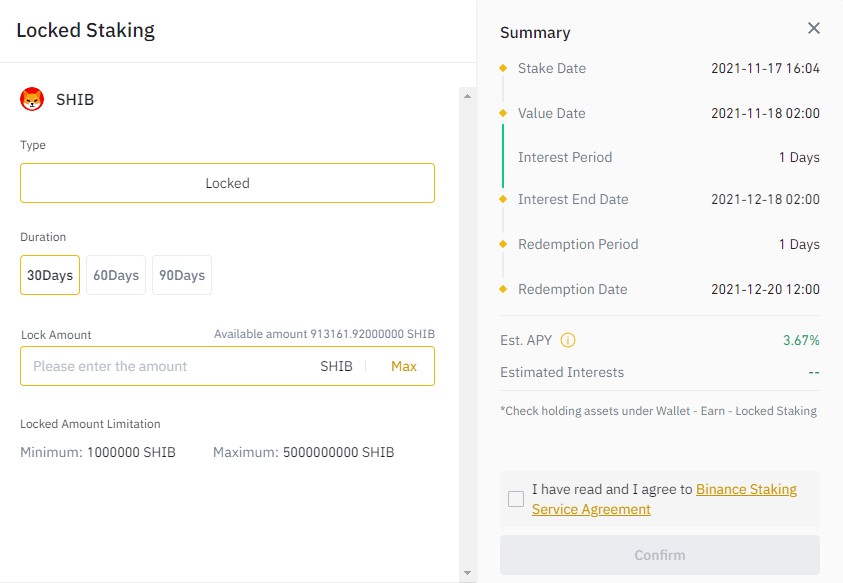Click the Estimated Interests label
Screen dimensions: 843x583
click(x=562, y=372)
